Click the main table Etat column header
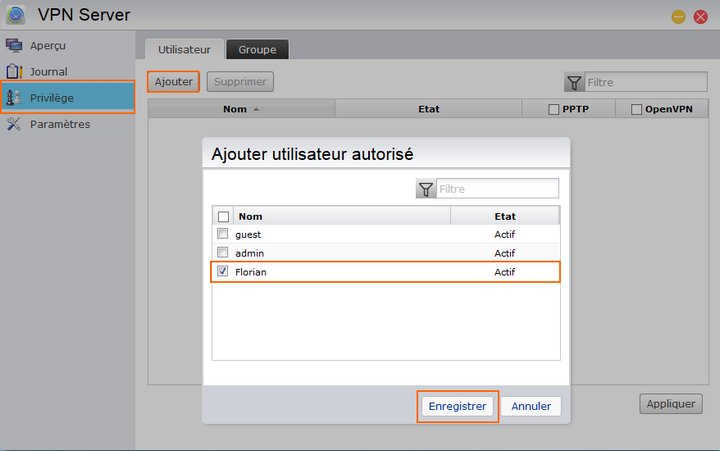This screenshot has height=451, width=720. click(428, 109)
